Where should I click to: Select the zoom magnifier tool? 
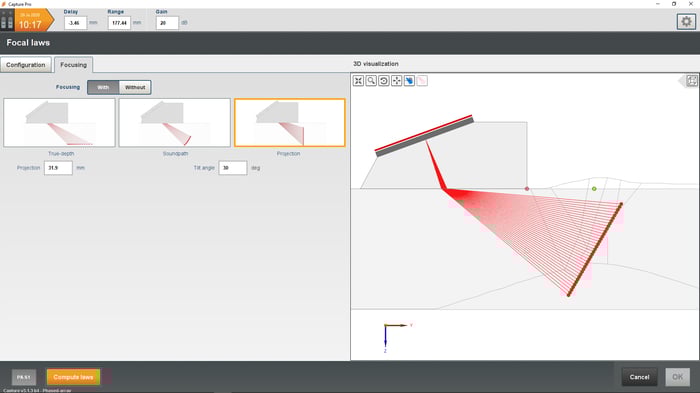click(x=371, y=81)
